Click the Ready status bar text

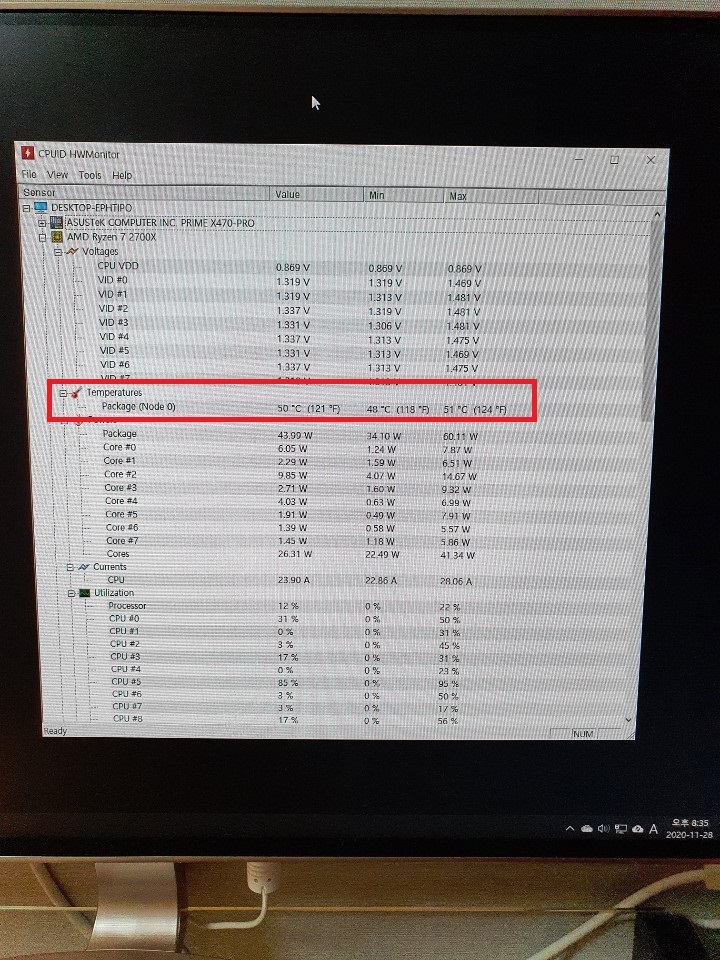55,731
